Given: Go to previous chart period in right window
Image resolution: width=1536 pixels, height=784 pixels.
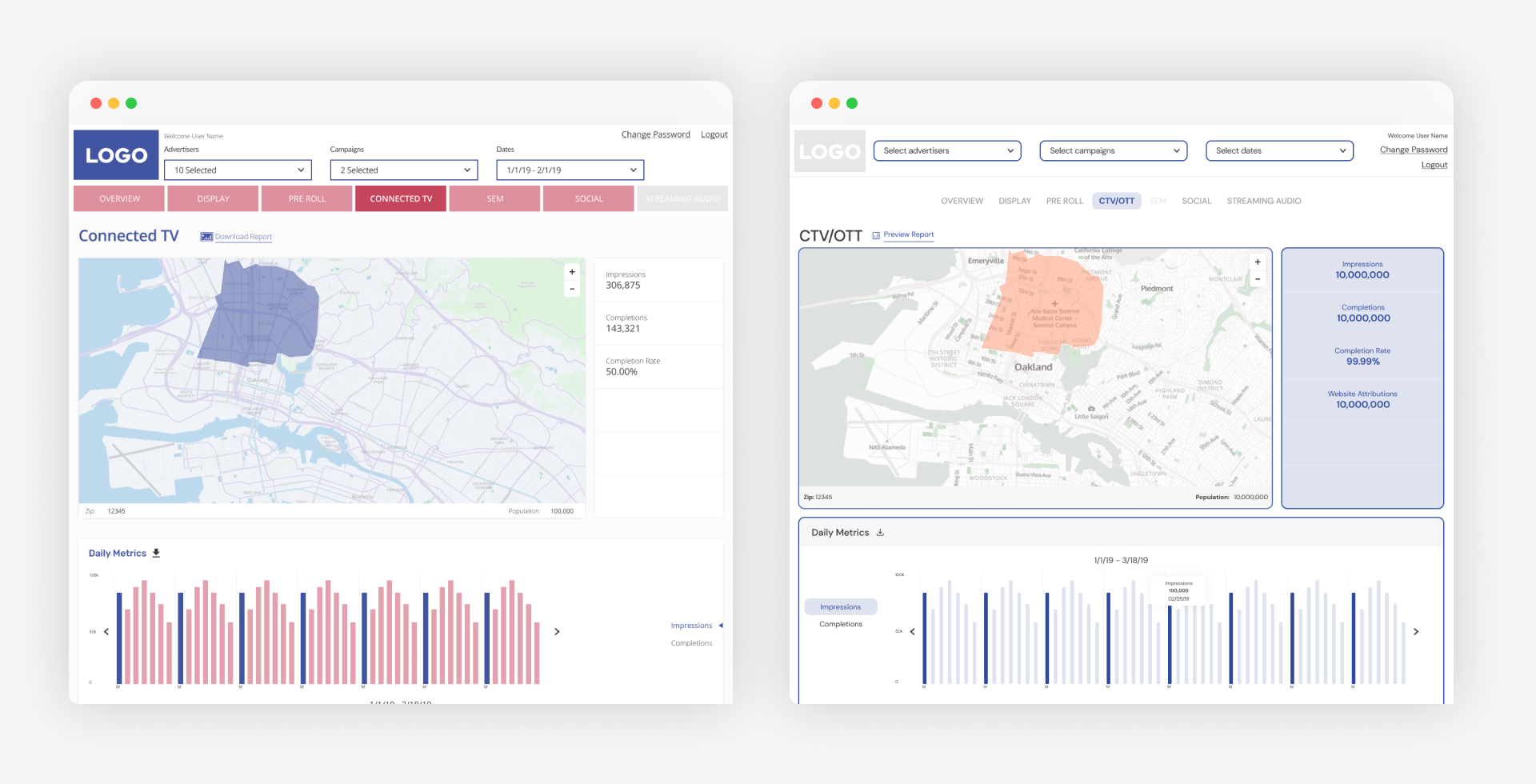Looking at the screenshot, I should click(912, 632).
